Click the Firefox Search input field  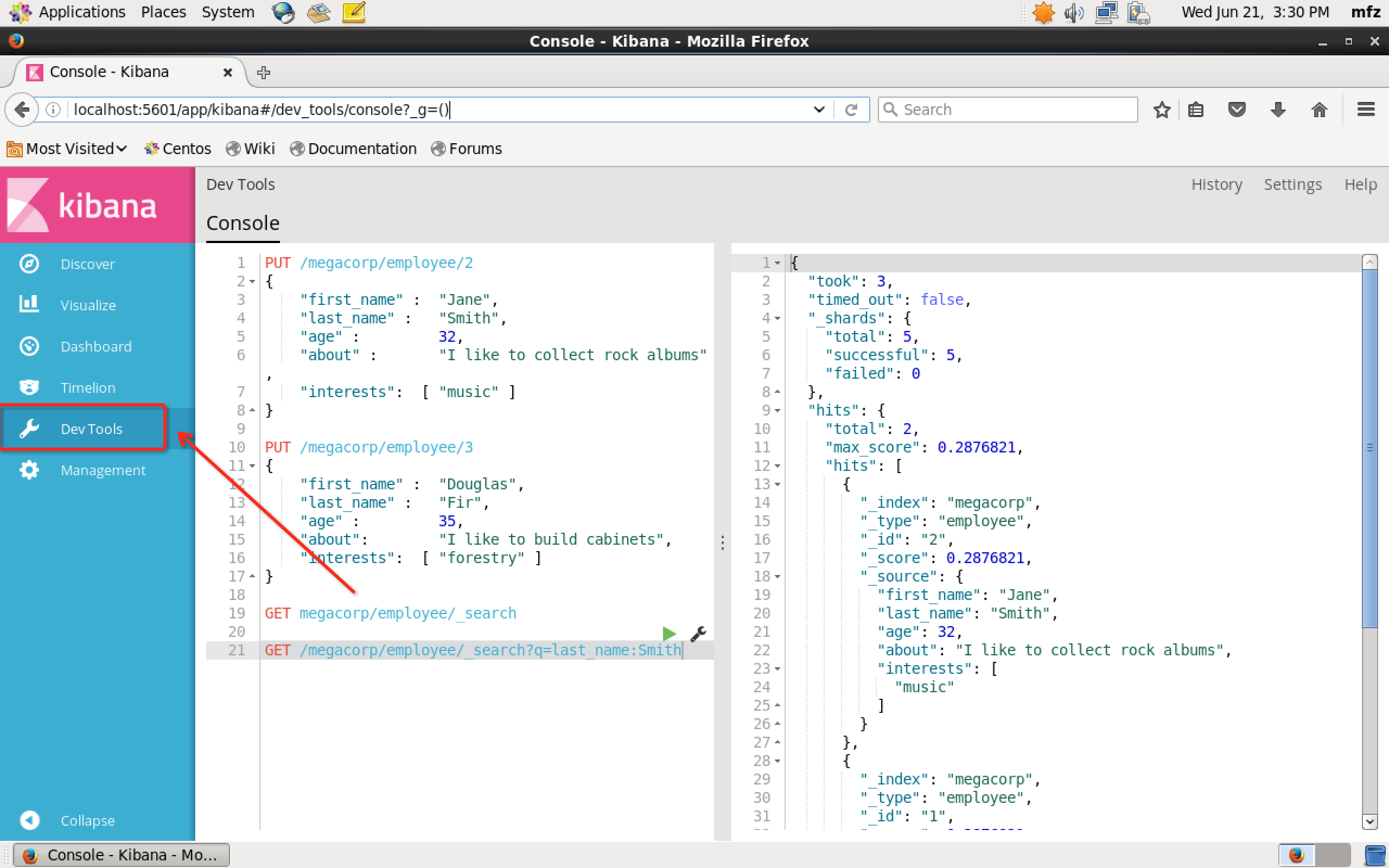point(1008,109)
